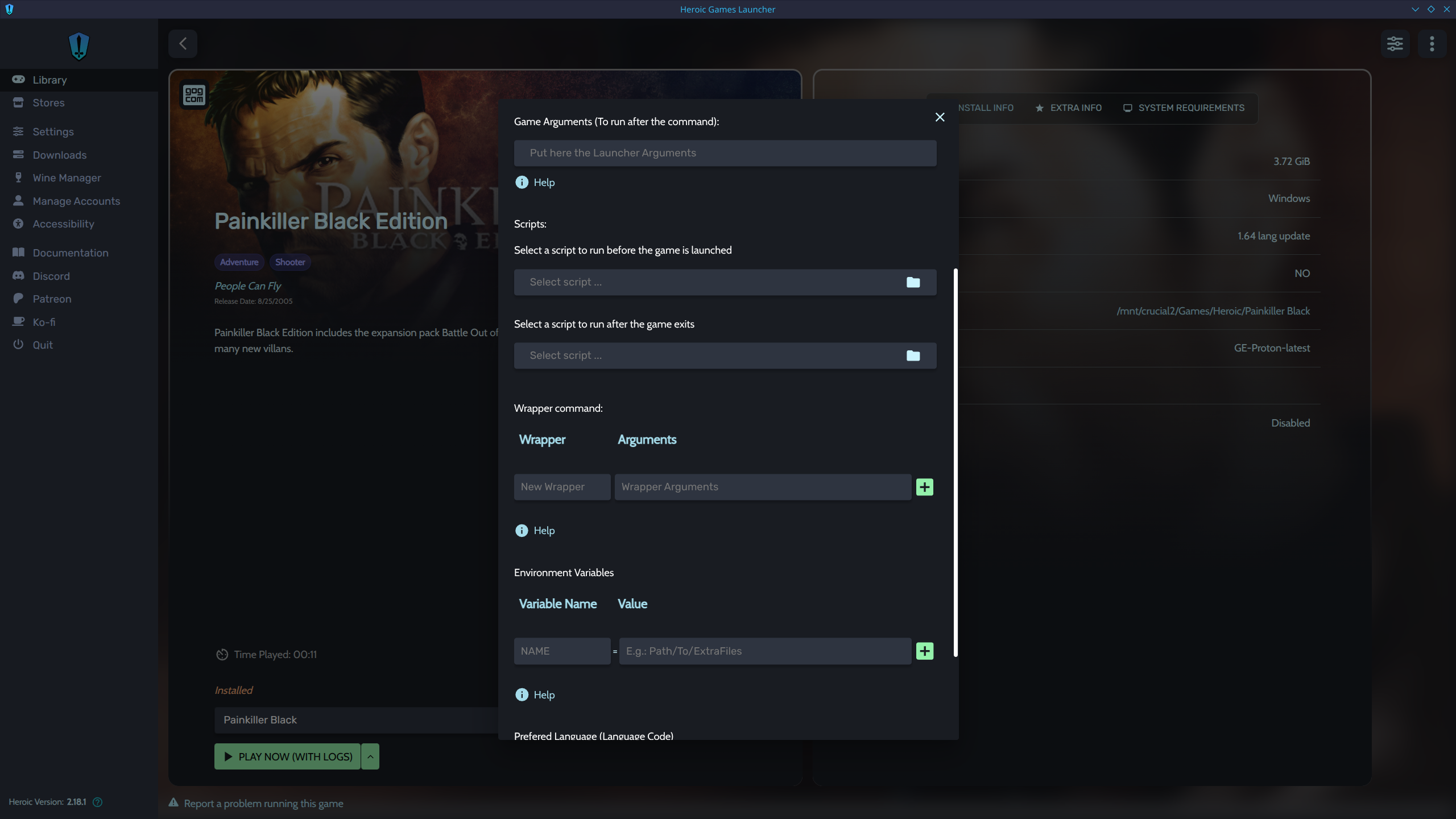Switch to System Requirements tab
This screenshot has width=1456, height=819.
[1184, 108]
